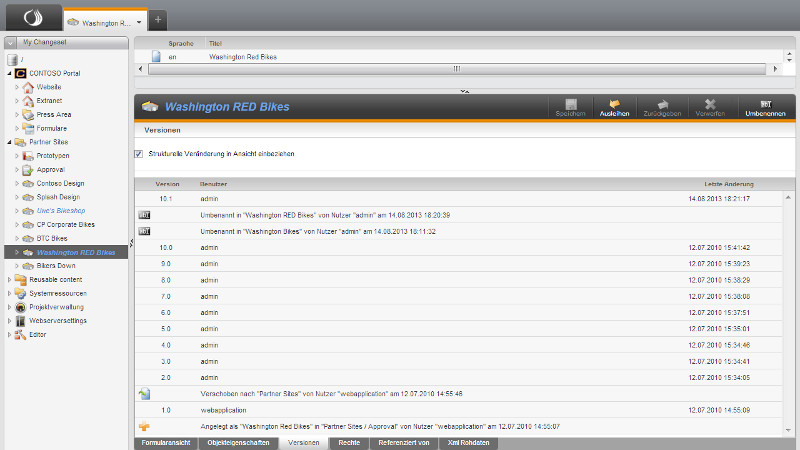Open version 10.0 link

(166, 247)
